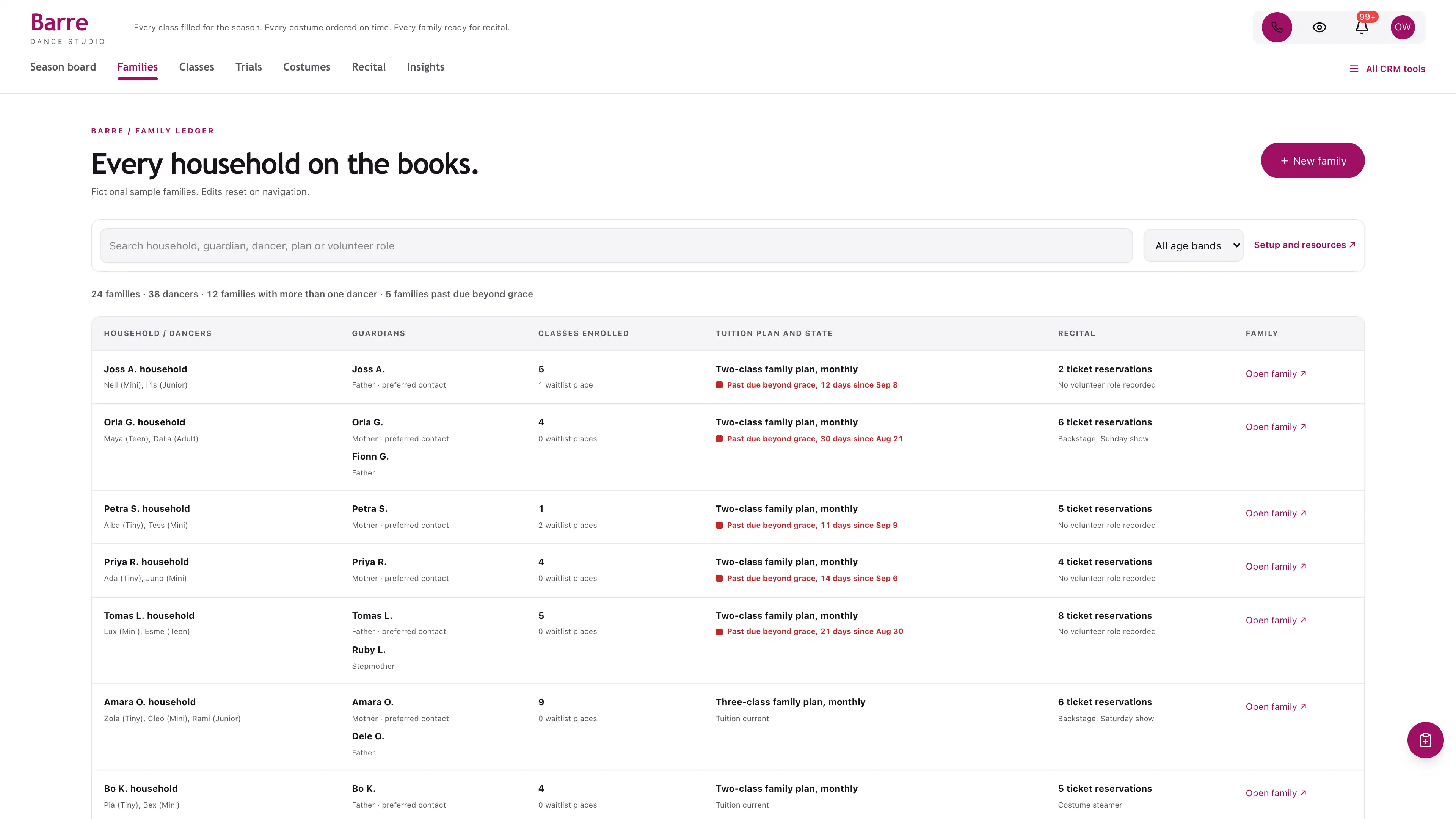This screenshot has width=1456, height=819.
Task: Click 'Zola (Tiny), Cleo (Mini), Rami (Junior)' dancers
Action: [173, 719]
